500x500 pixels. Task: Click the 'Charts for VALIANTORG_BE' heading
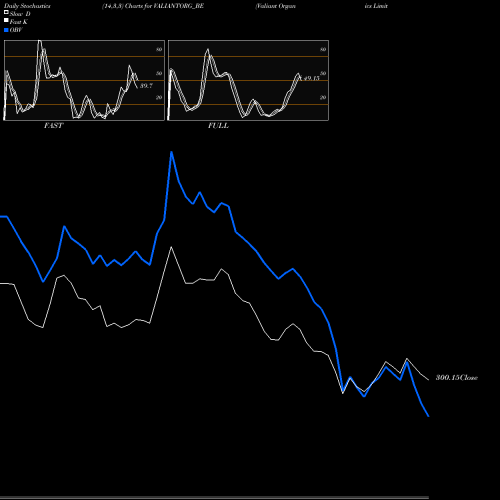pos(164,6)
